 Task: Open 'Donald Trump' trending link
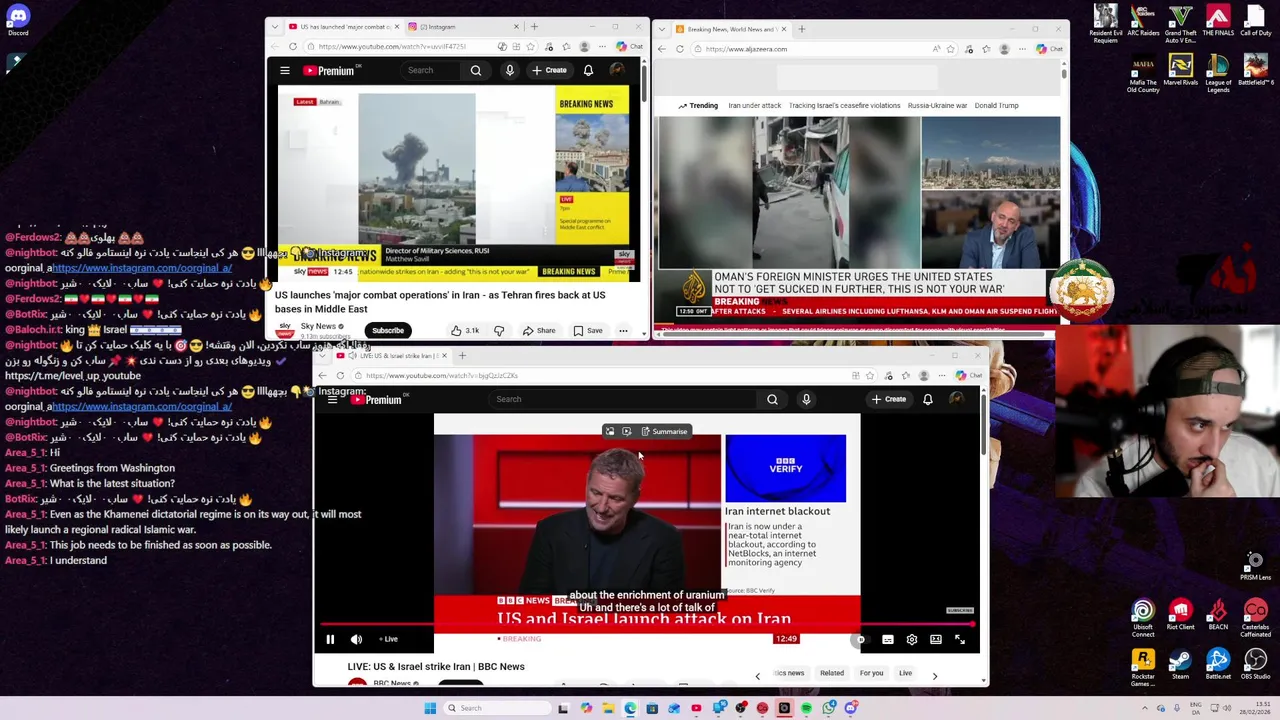tap(996, 105)
